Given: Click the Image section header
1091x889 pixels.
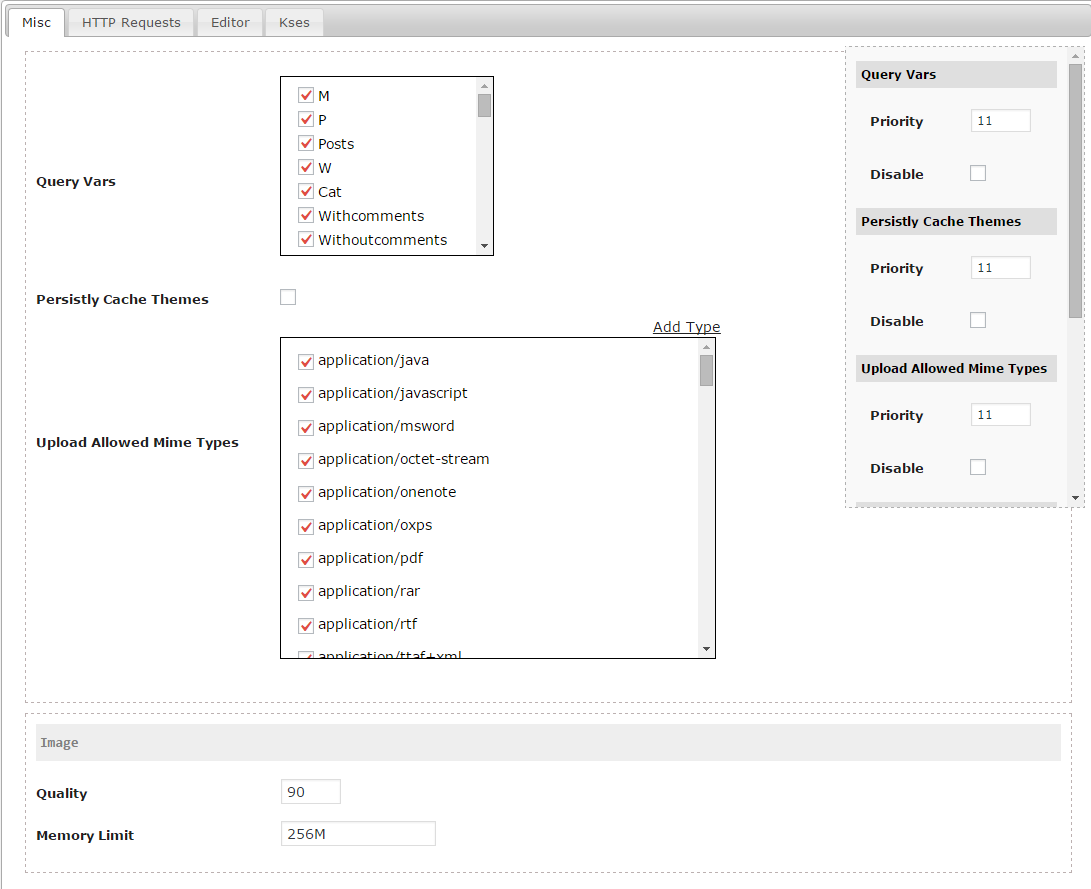Looking at the screenshot, I should click(548, 742).
